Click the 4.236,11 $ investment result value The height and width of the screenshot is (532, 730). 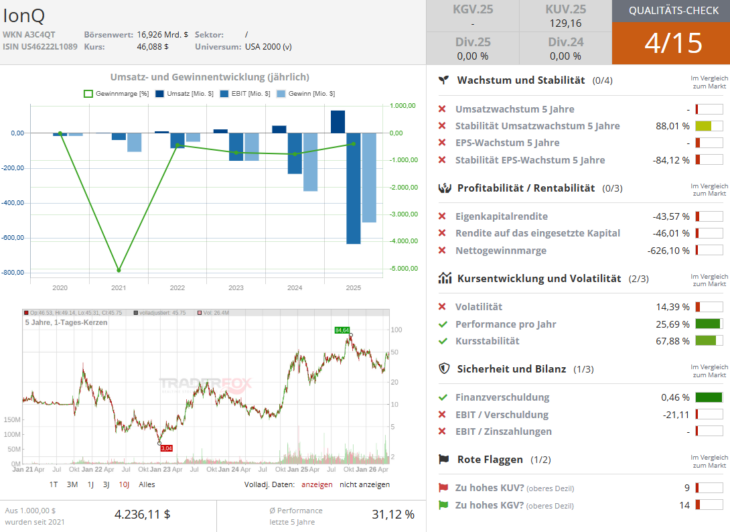[142, 514]
